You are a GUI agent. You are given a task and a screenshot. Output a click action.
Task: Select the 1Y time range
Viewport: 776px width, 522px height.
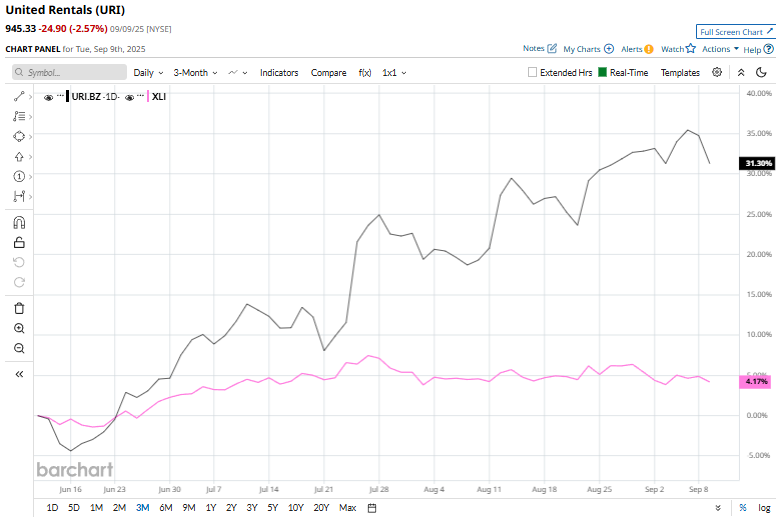click(x=211, y=508)
